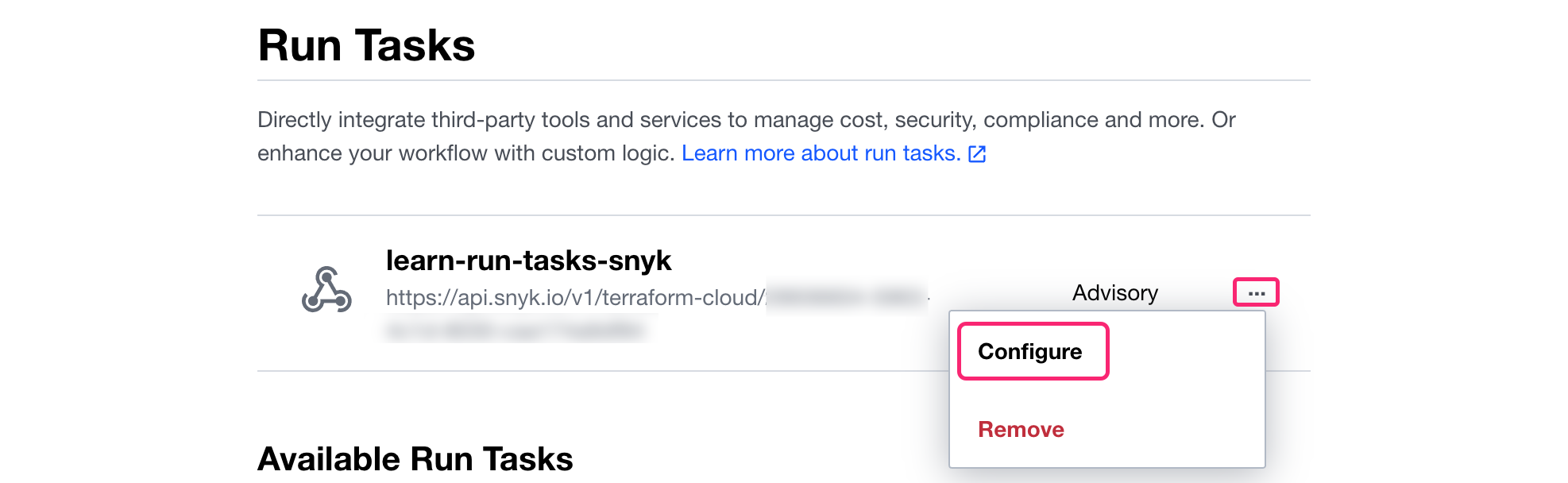Click the external link icon after Learn more

(977, 154)
